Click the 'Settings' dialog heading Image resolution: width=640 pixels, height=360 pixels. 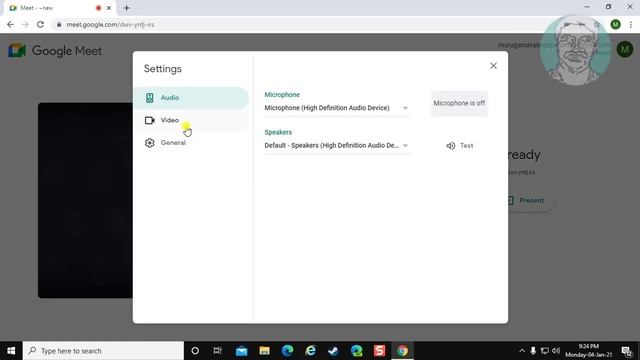[162, 69]
